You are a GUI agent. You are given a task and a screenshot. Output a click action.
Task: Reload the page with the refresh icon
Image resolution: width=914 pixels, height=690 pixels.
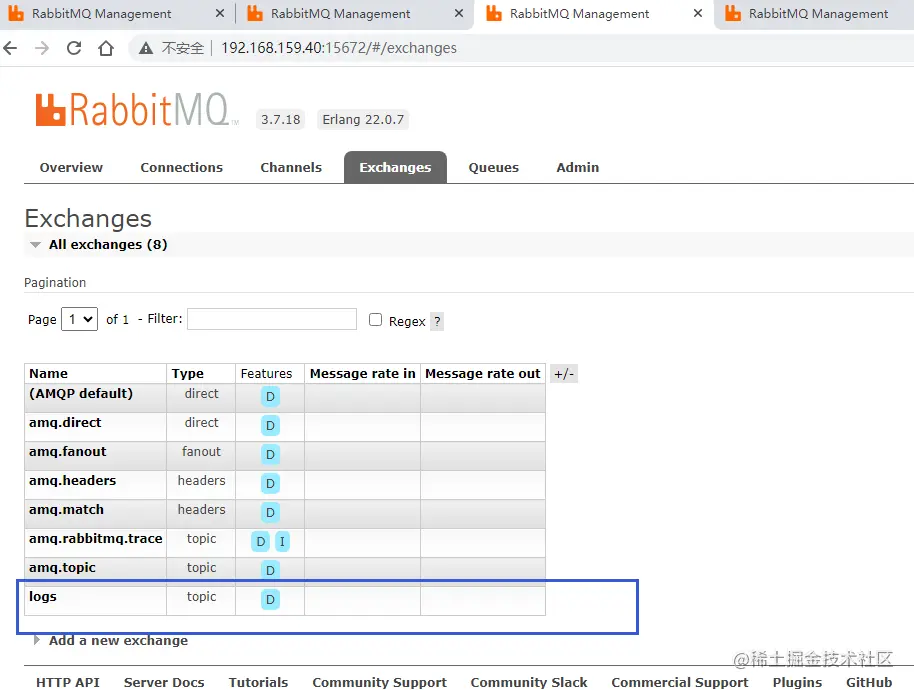[x=74, y=48]
